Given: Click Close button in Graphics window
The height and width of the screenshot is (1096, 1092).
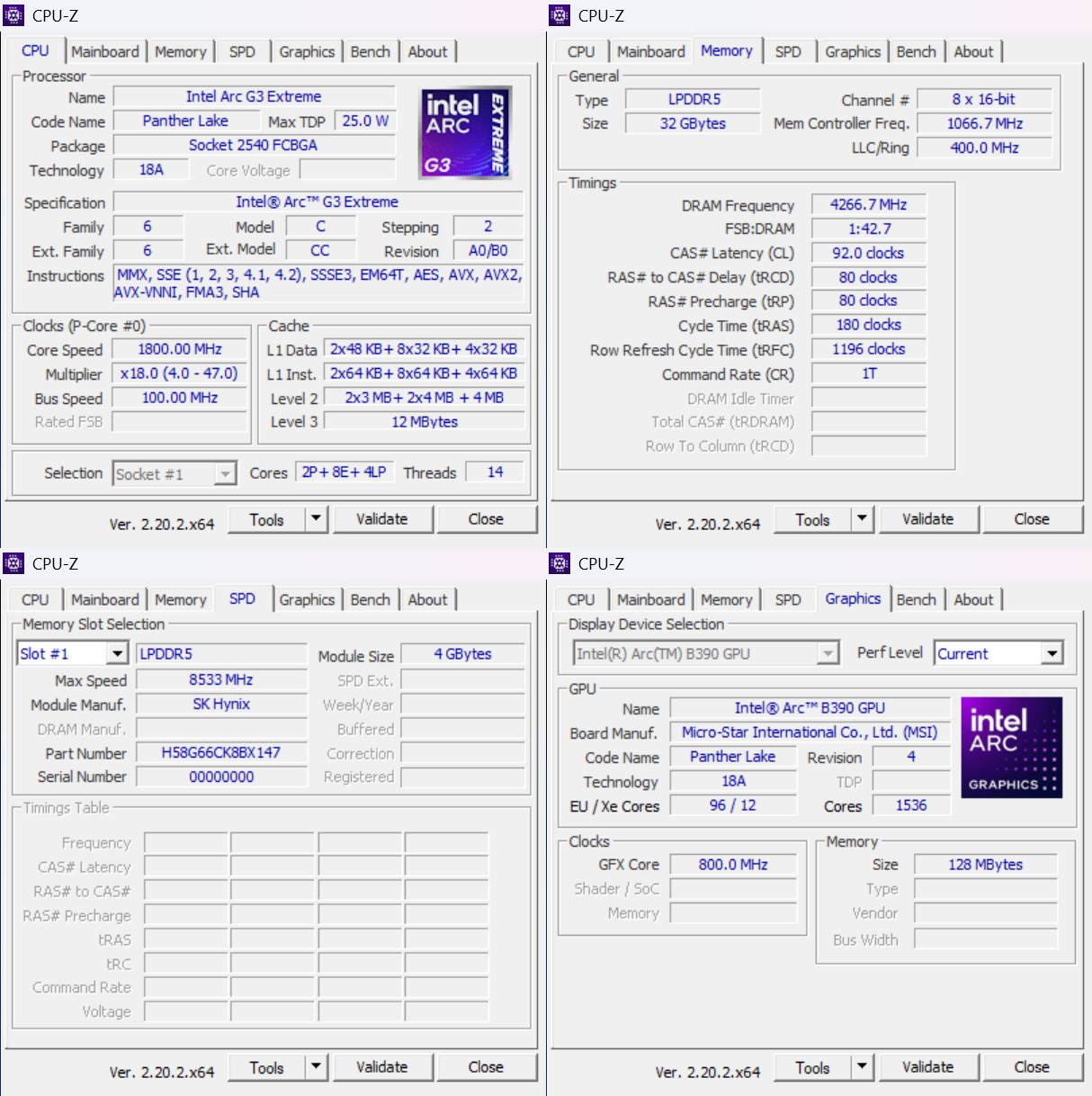Looking at the screenshot, I should point(1032,1066).
